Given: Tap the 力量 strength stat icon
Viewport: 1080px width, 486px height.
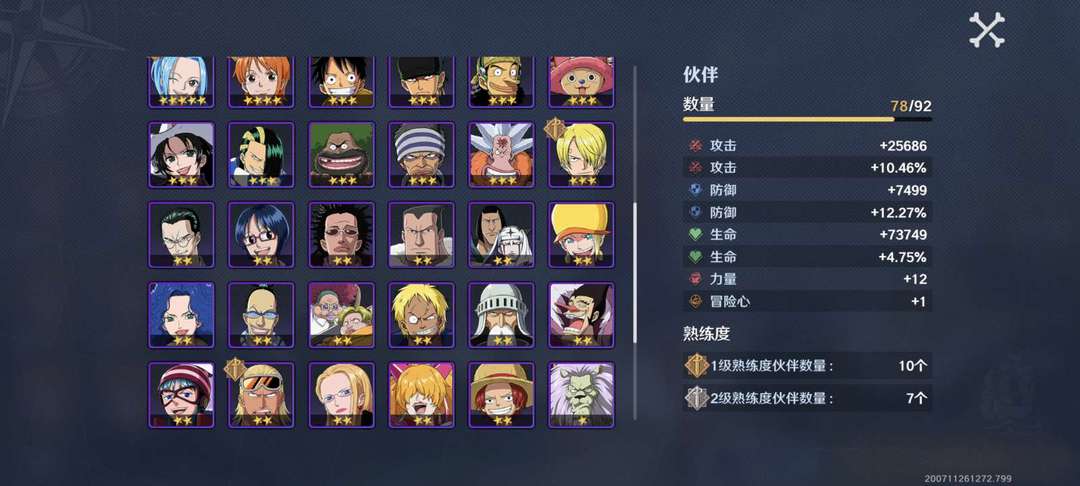Looking at the screenshot, I should pyautogui.click(x=696, y=279).
